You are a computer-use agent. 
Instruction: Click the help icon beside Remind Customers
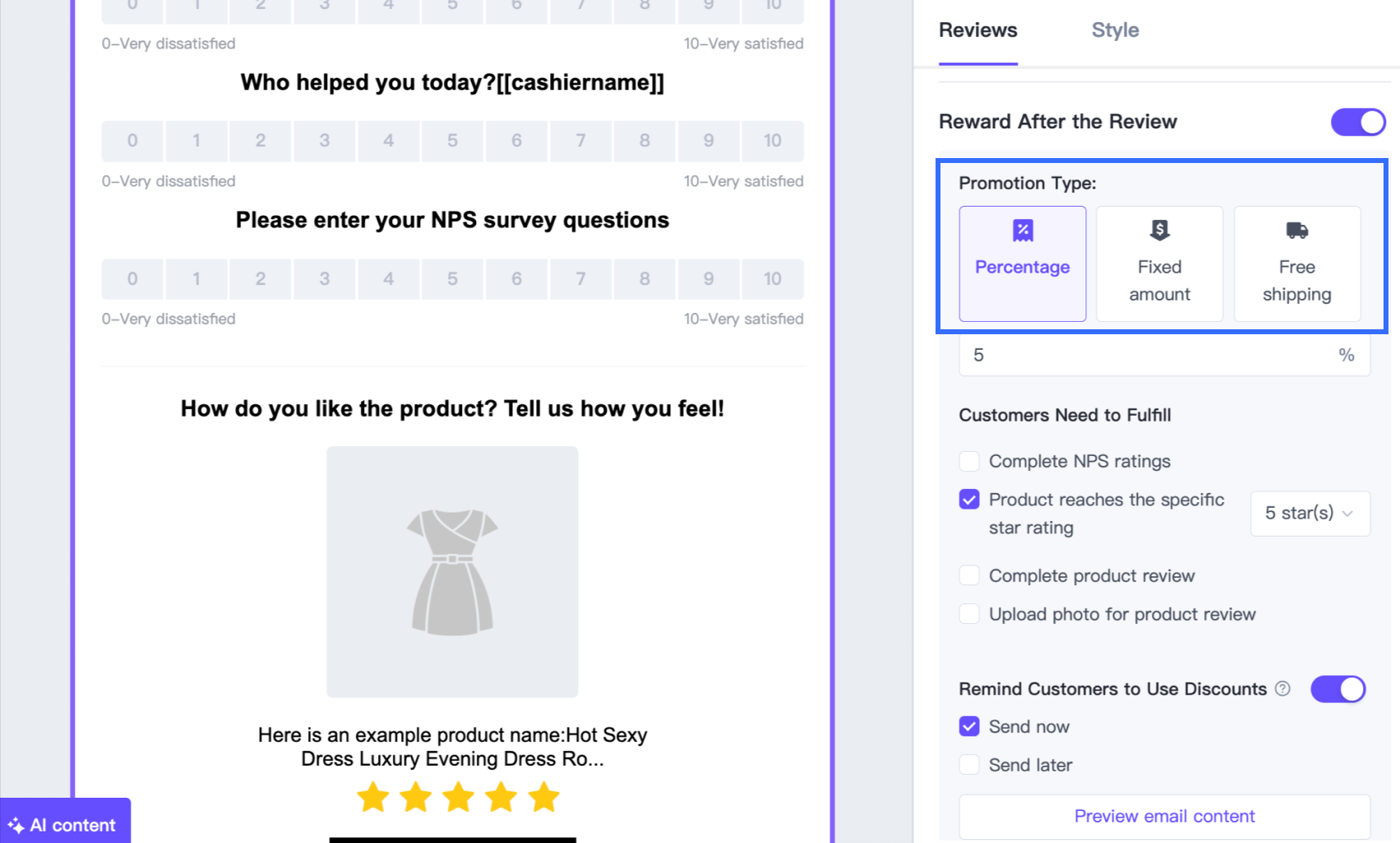click(1282, 689)
